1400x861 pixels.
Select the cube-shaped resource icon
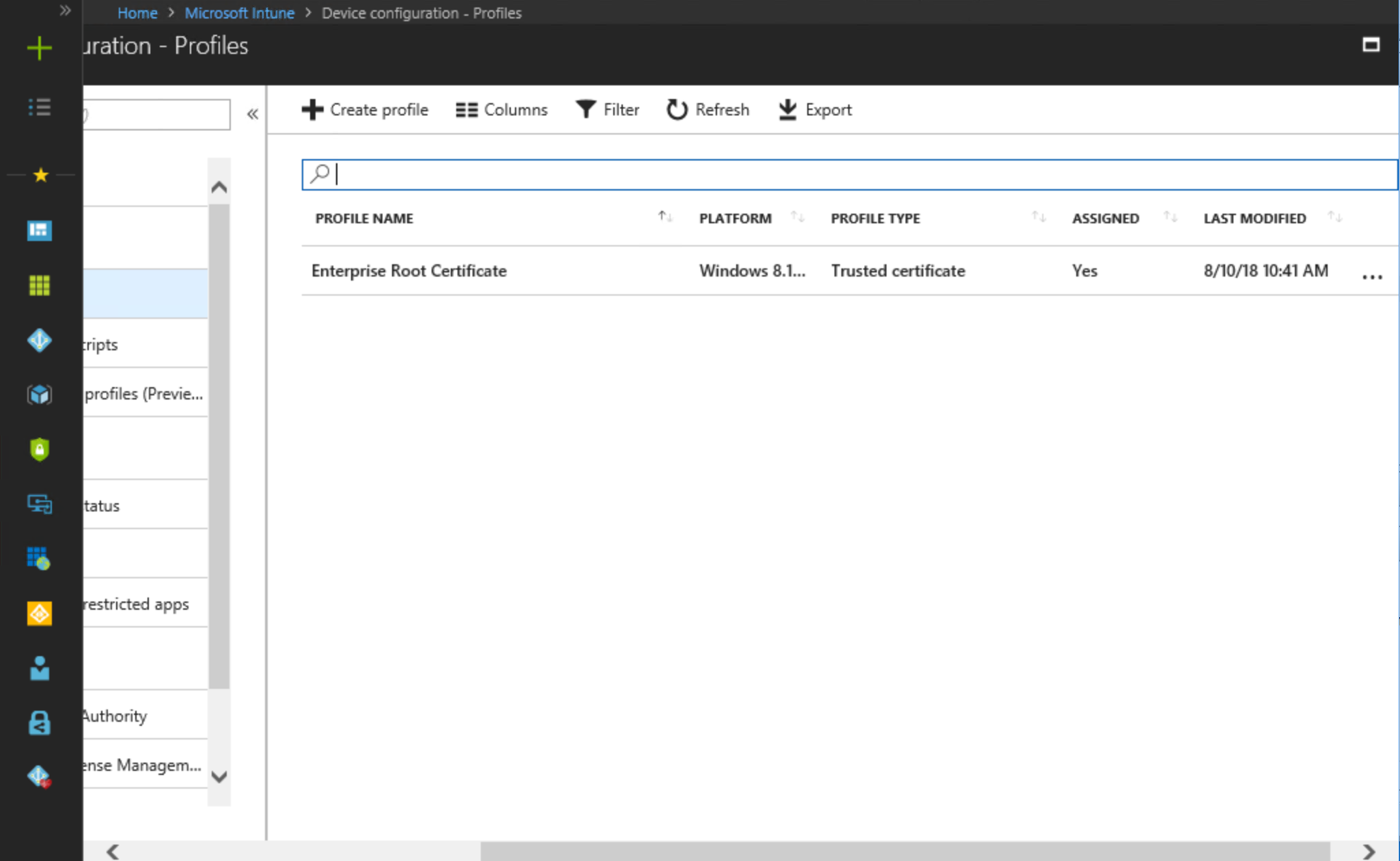click(x=40, y=395)
